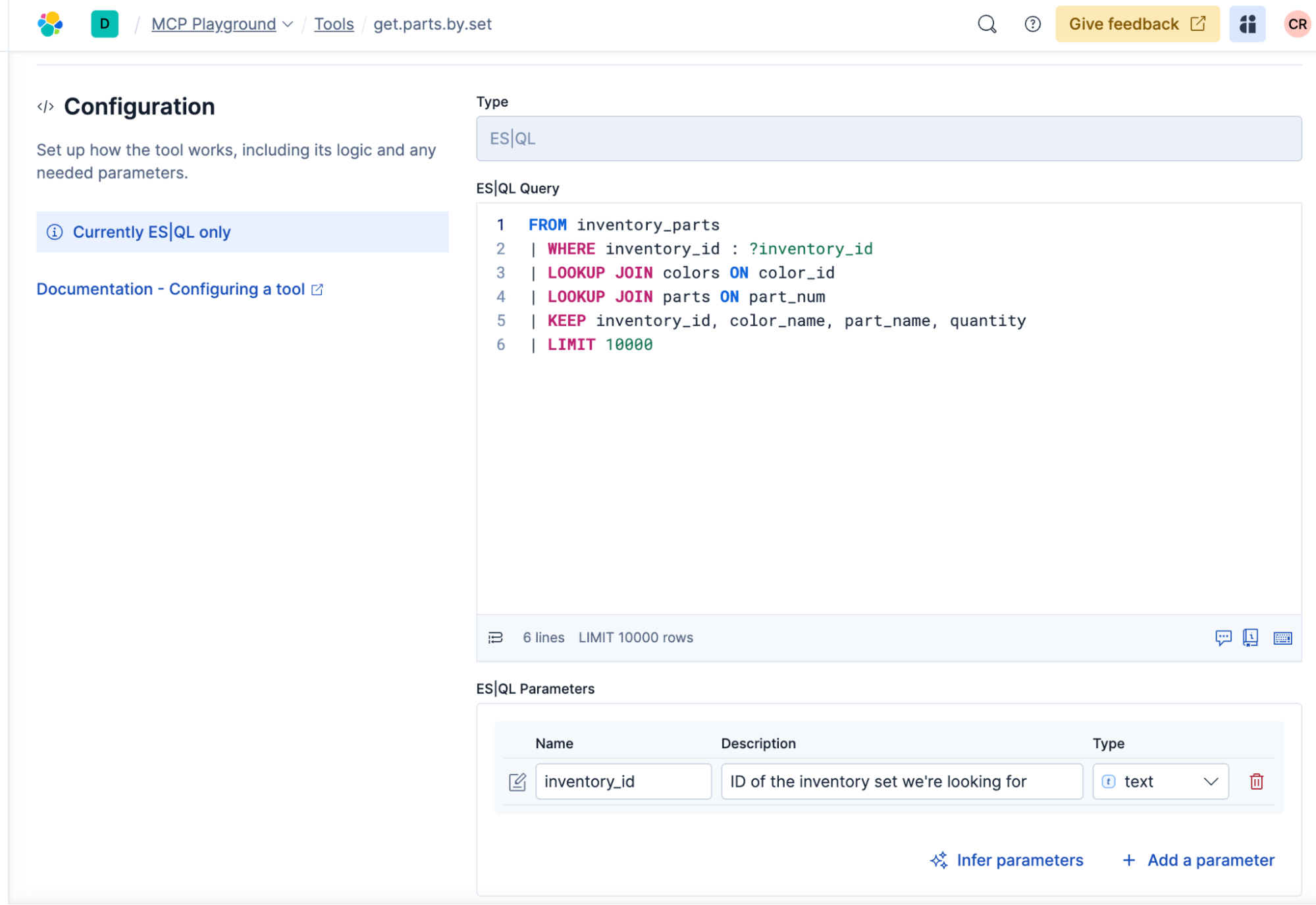
Task: Click the help question mark icon
Action: (1032, 24)
